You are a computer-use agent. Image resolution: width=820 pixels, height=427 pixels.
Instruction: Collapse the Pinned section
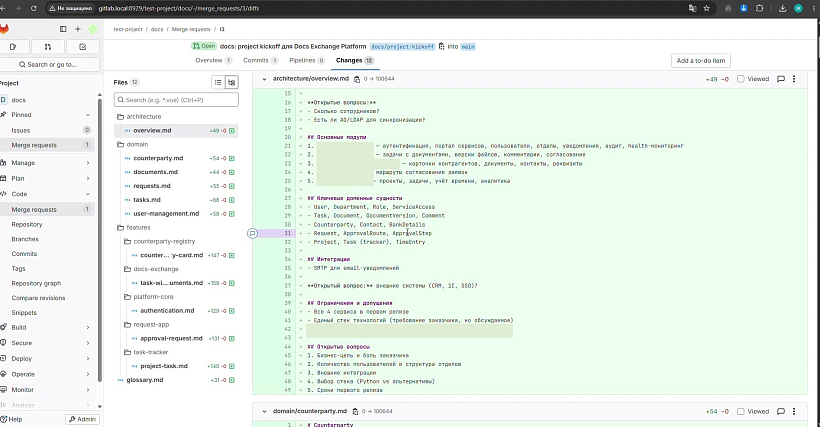click(47, 115)
